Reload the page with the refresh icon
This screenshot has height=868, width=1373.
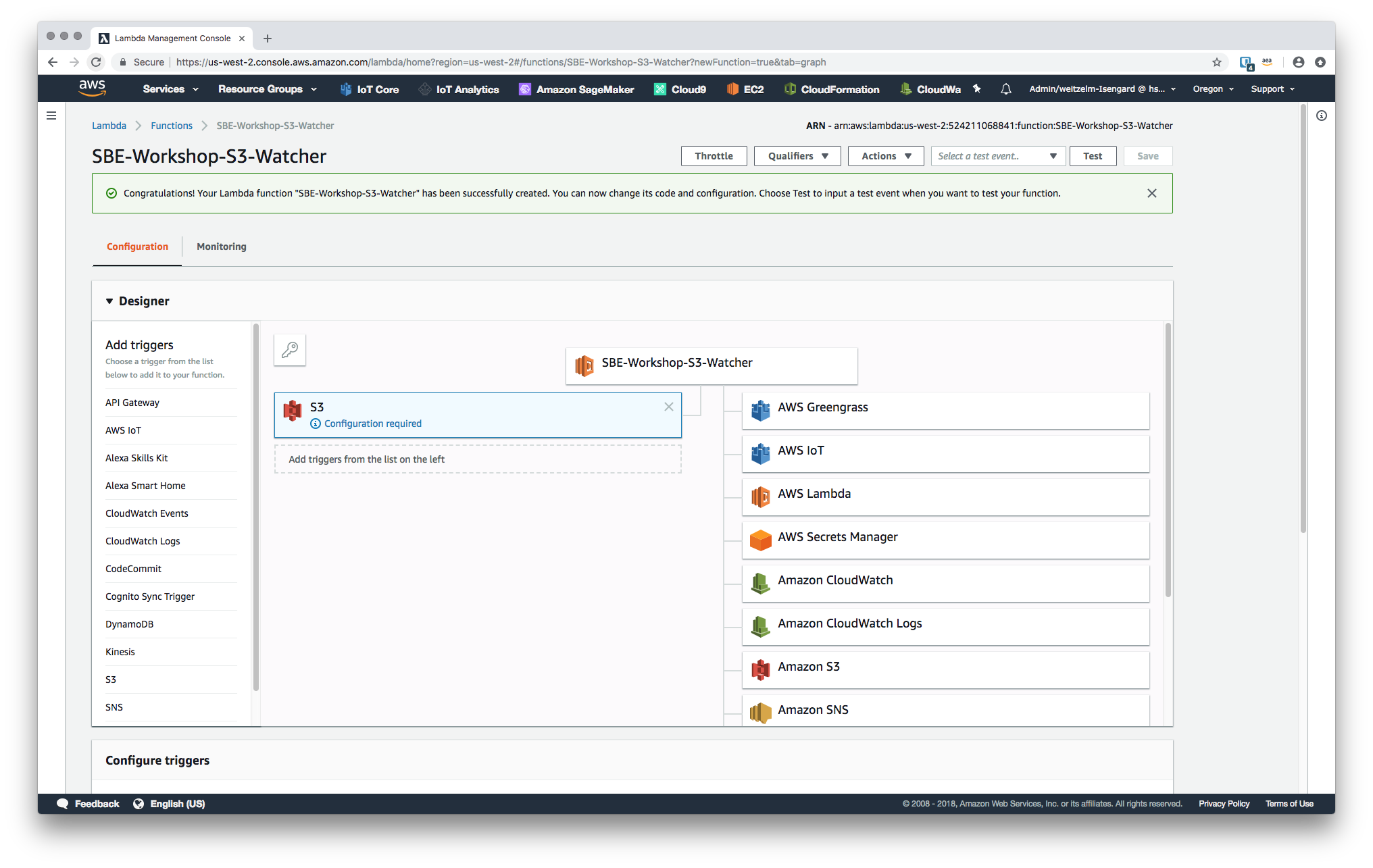96,62
